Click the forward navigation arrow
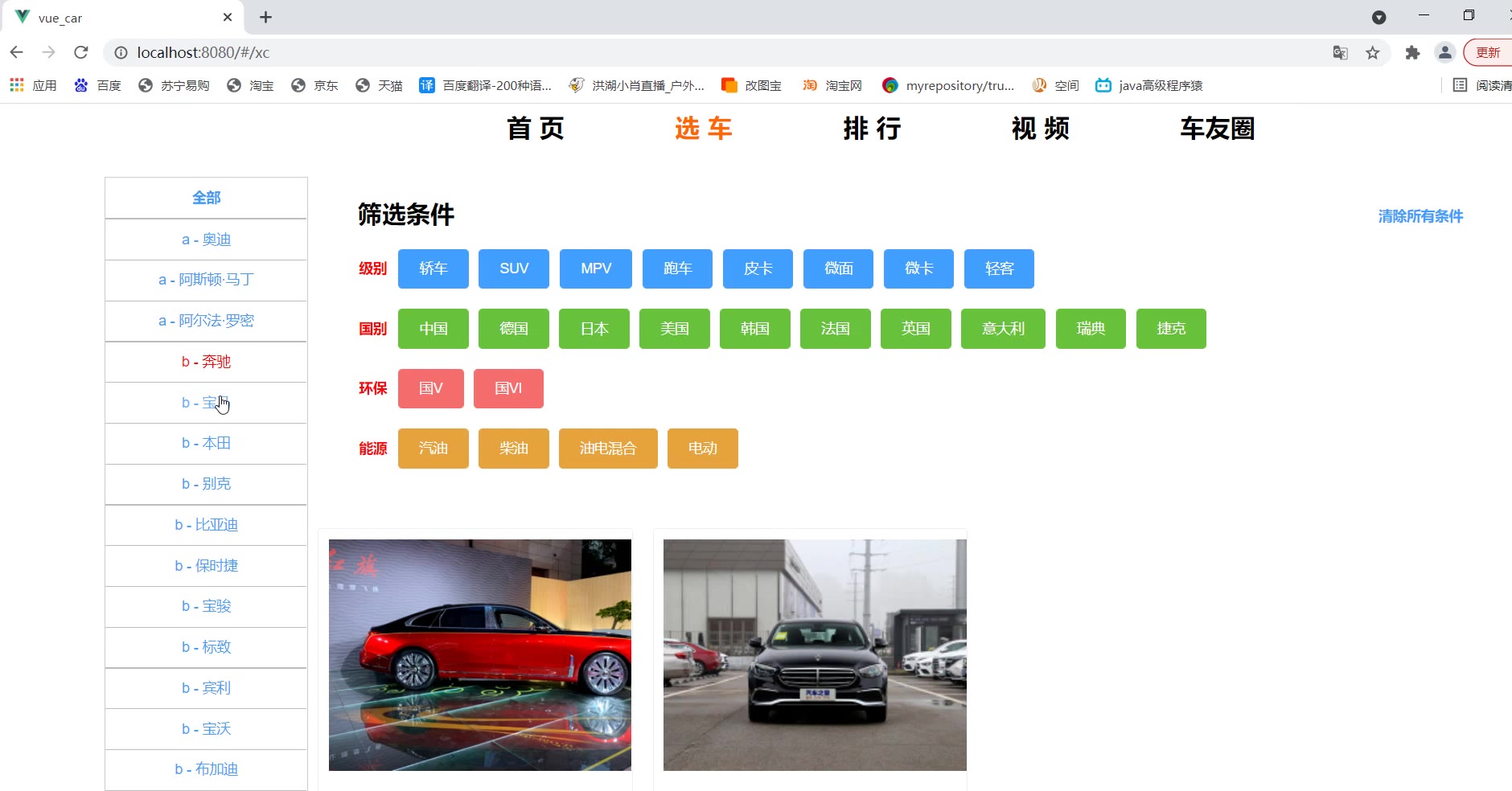The height and width of the screenshot is (791, 1512). [x=49, y=52]
